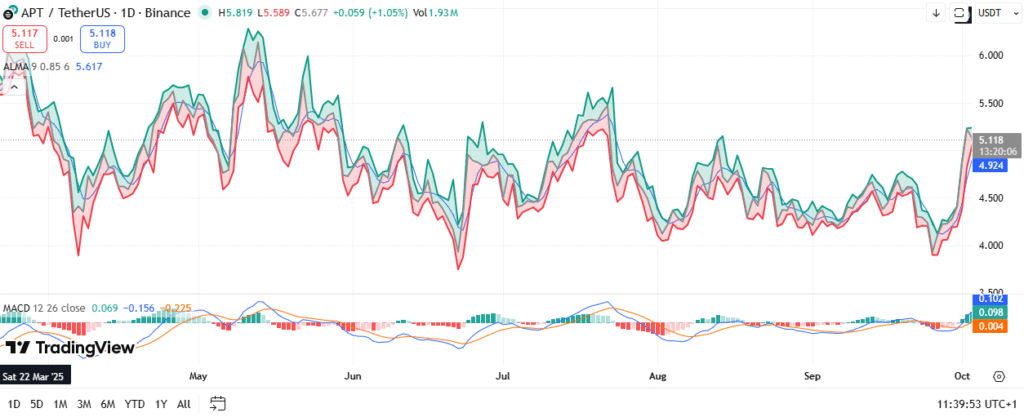Open chart settings gear on time axis
Screen dimensions: 1024x417
(998, 376)
